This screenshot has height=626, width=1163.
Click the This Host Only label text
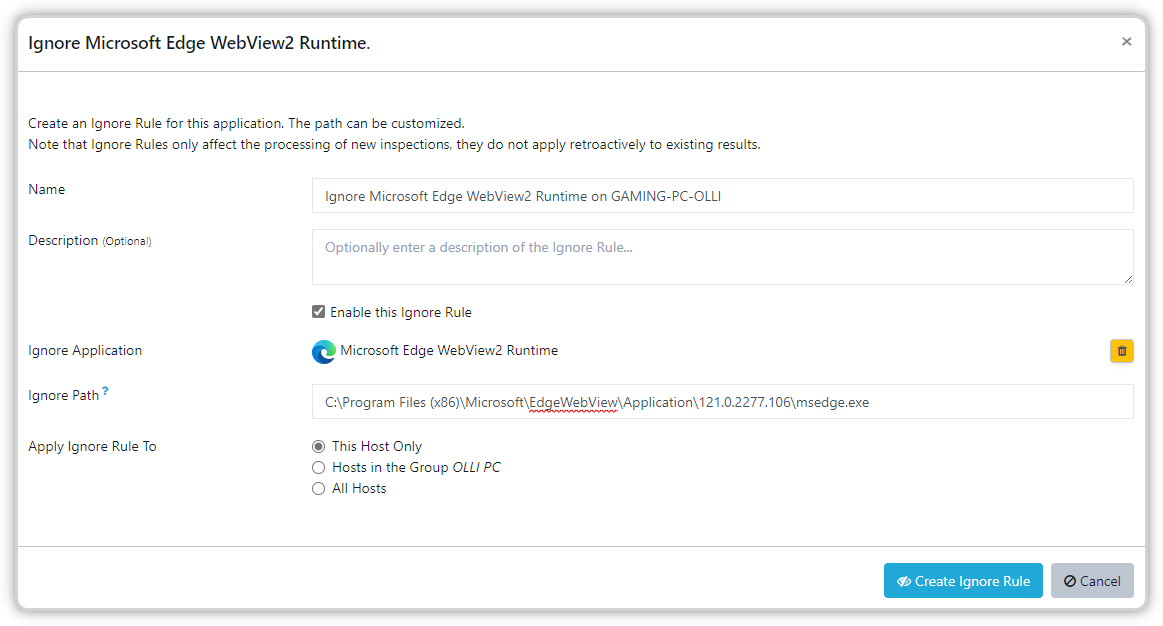(x=377, y=447)
